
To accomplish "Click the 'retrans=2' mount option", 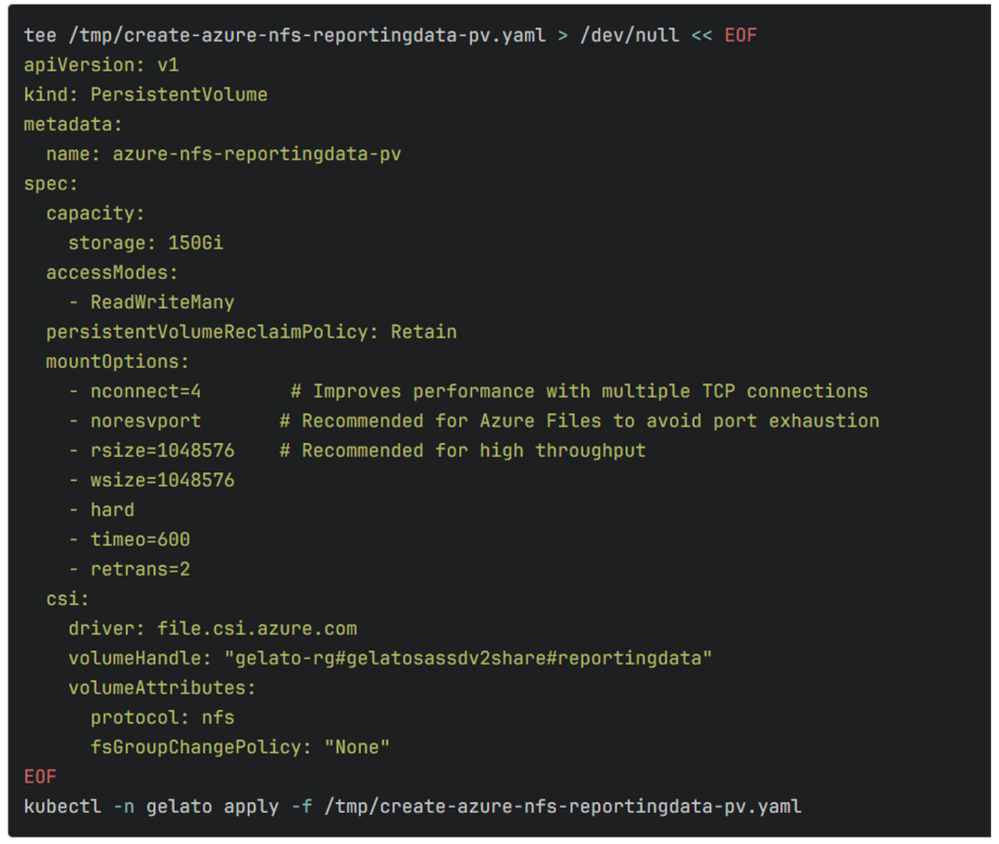I will (140, 569).
